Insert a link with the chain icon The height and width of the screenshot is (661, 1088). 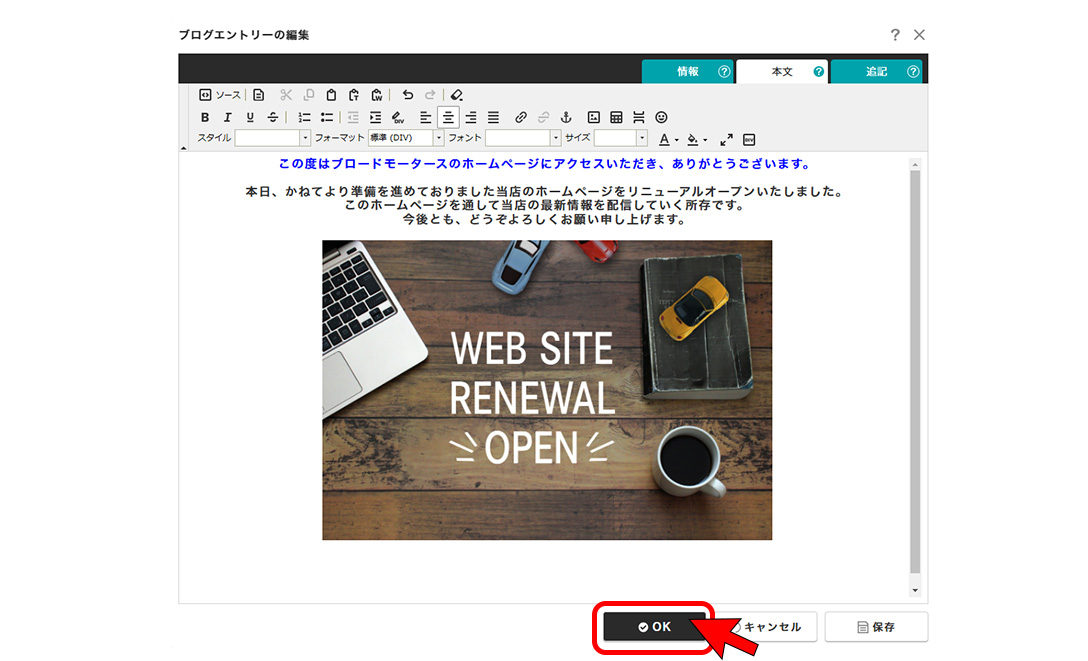pyautogui.click(x=520, y=118)
